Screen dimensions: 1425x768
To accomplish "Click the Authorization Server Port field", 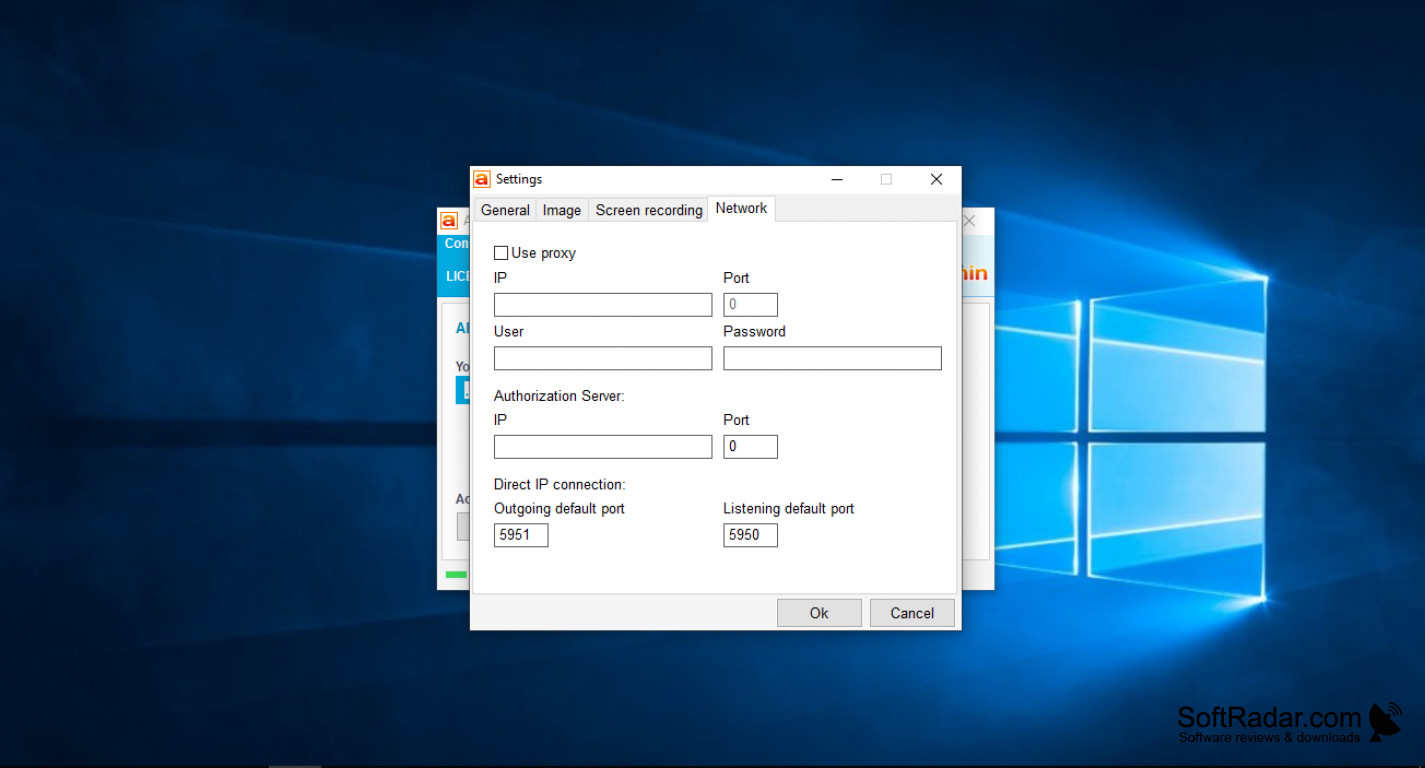I will tap(750, 446).
